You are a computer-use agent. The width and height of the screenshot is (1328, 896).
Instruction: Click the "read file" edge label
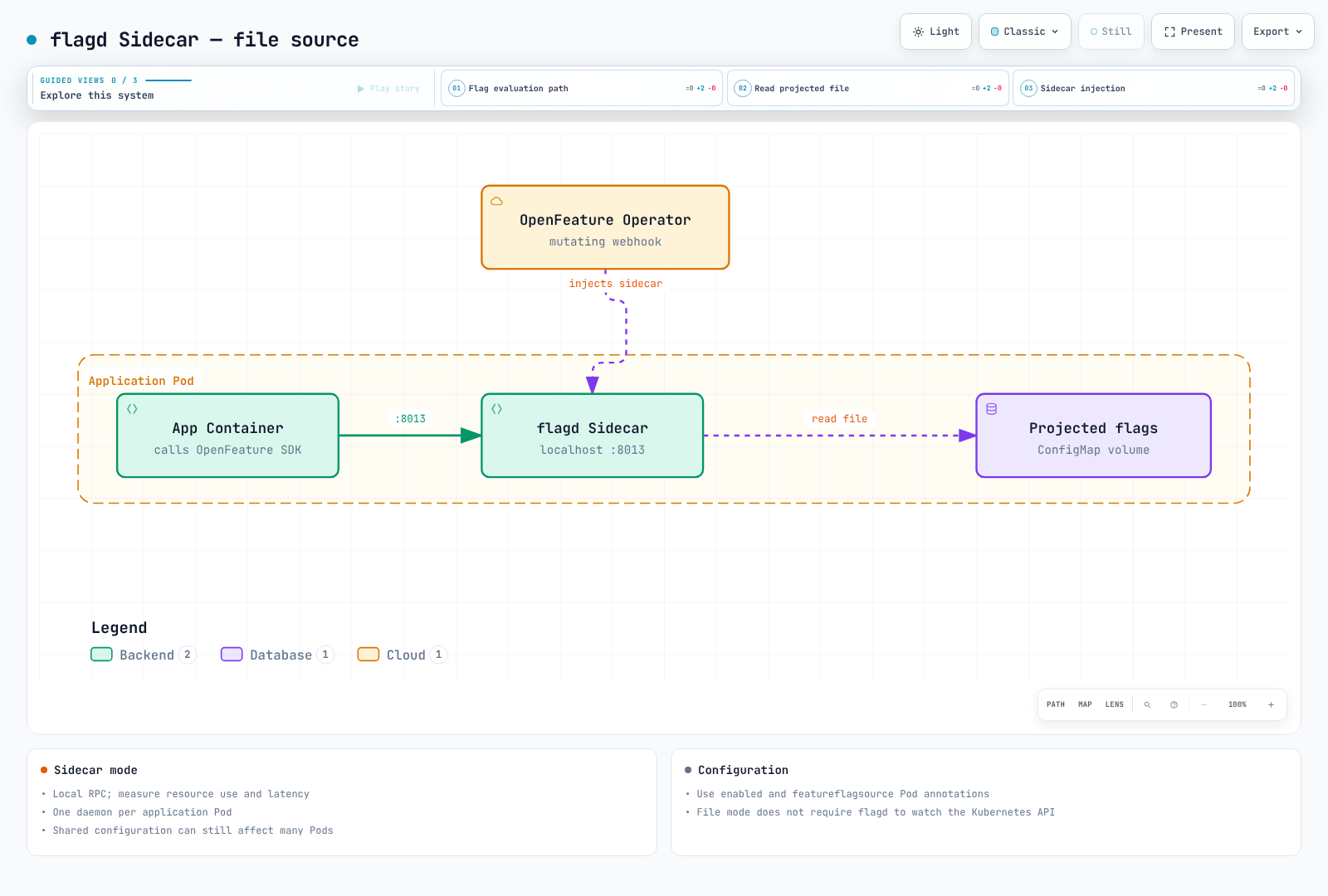839,419
